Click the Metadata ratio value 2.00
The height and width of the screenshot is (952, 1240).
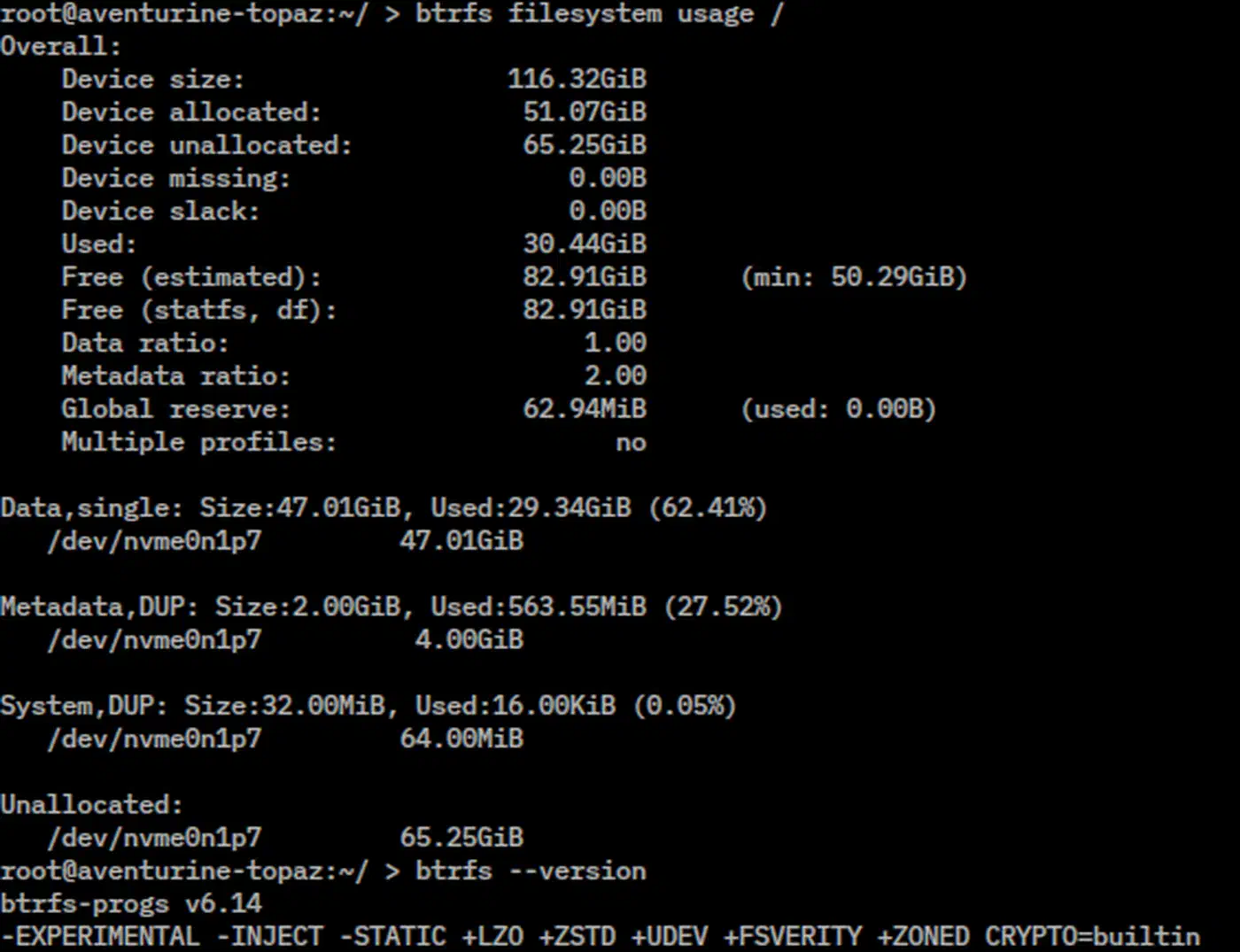[616, 375]
